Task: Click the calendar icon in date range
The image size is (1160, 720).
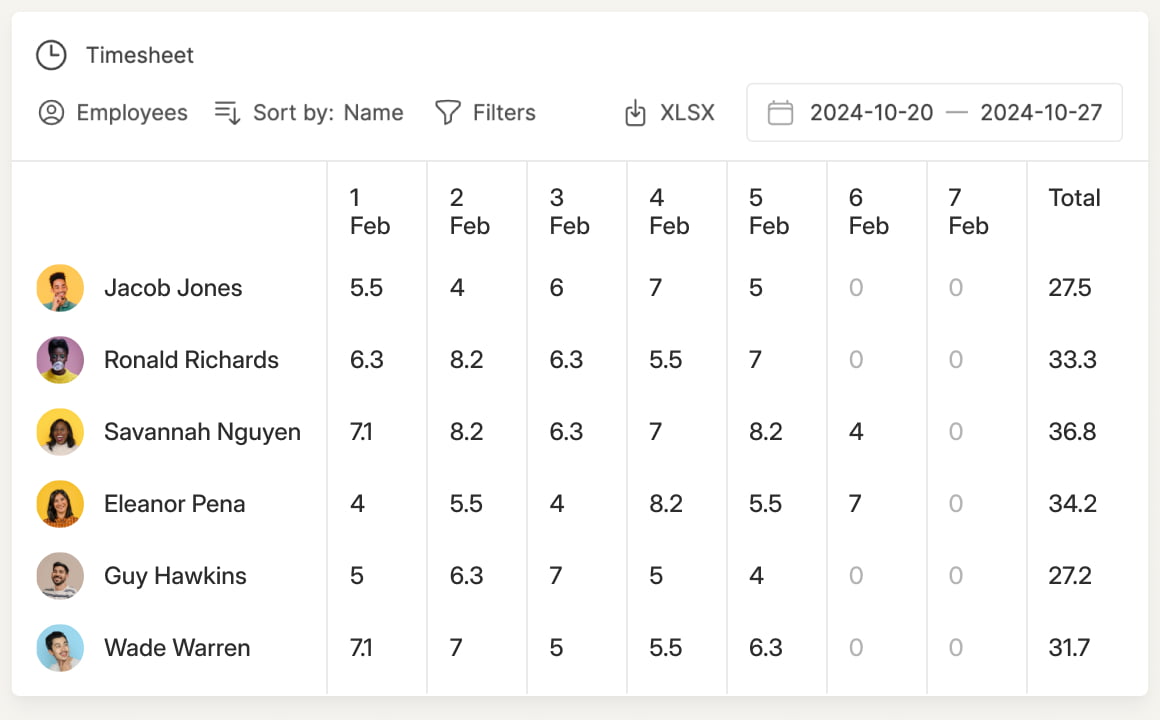Action: (x=780, y=112)
